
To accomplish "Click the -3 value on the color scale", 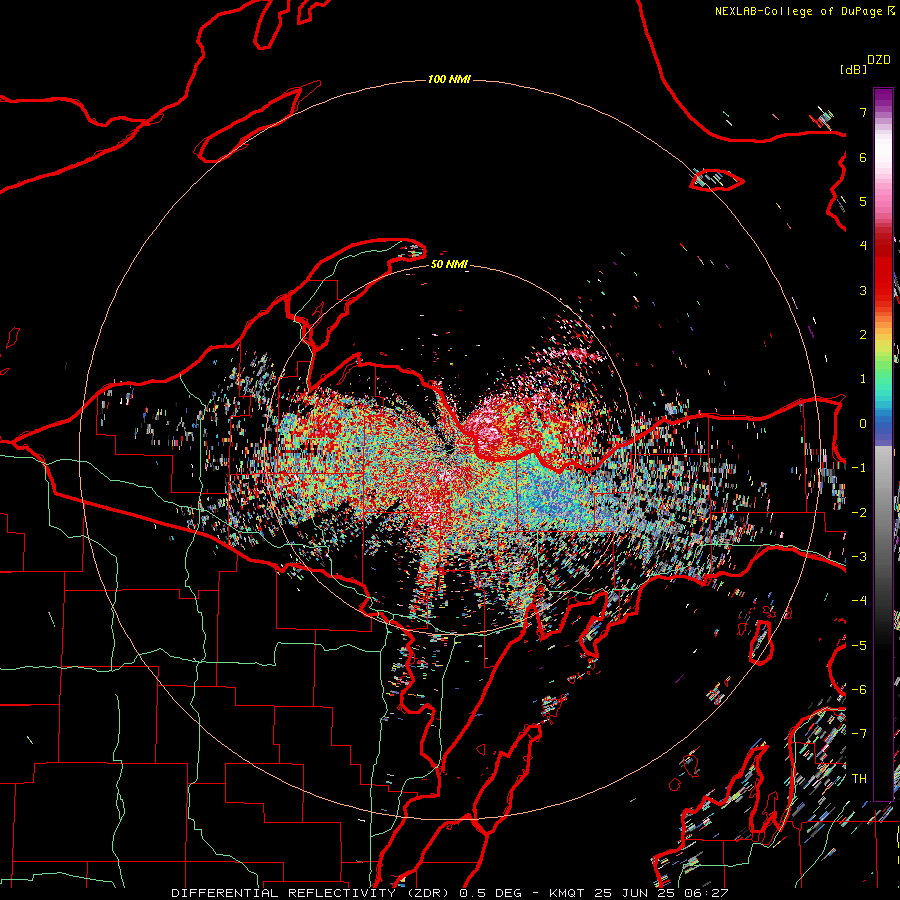I will pyautogui.click(x=859, y=557).
